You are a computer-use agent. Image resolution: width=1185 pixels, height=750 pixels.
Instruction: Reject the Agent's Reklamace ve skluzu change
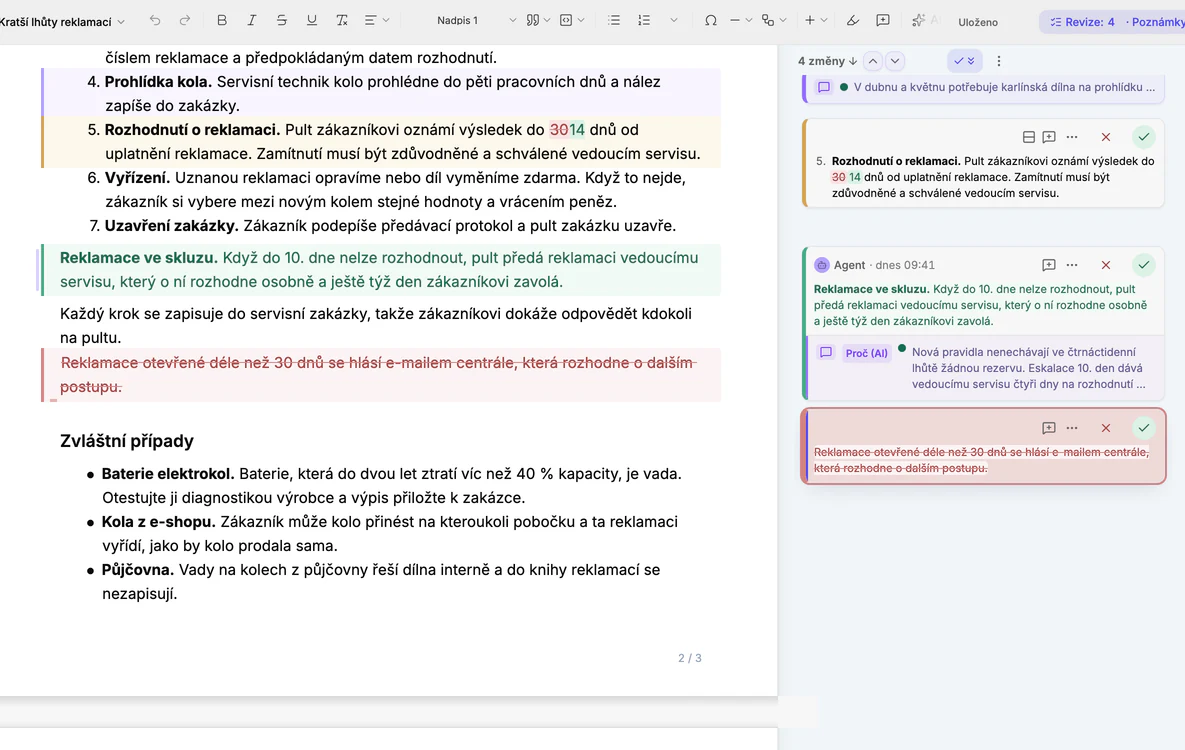coord(1106,265)
